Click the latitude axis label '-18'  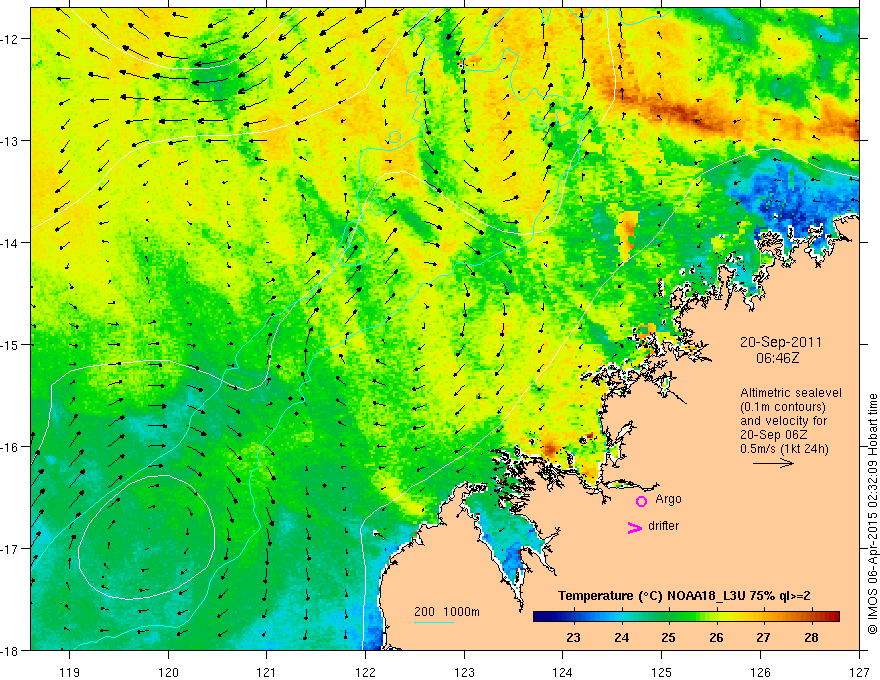[x=11, y=650]
